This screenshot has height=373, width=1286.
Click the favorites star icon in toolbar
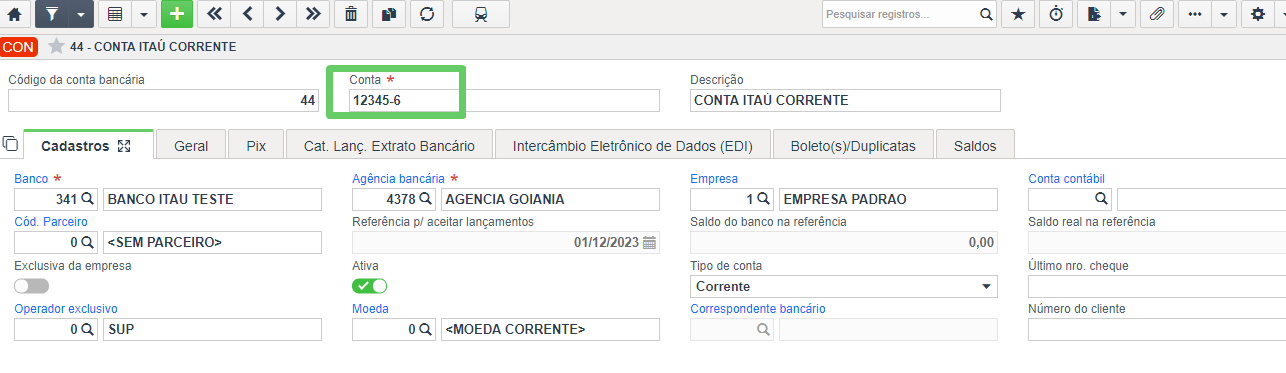(1018, 14)
